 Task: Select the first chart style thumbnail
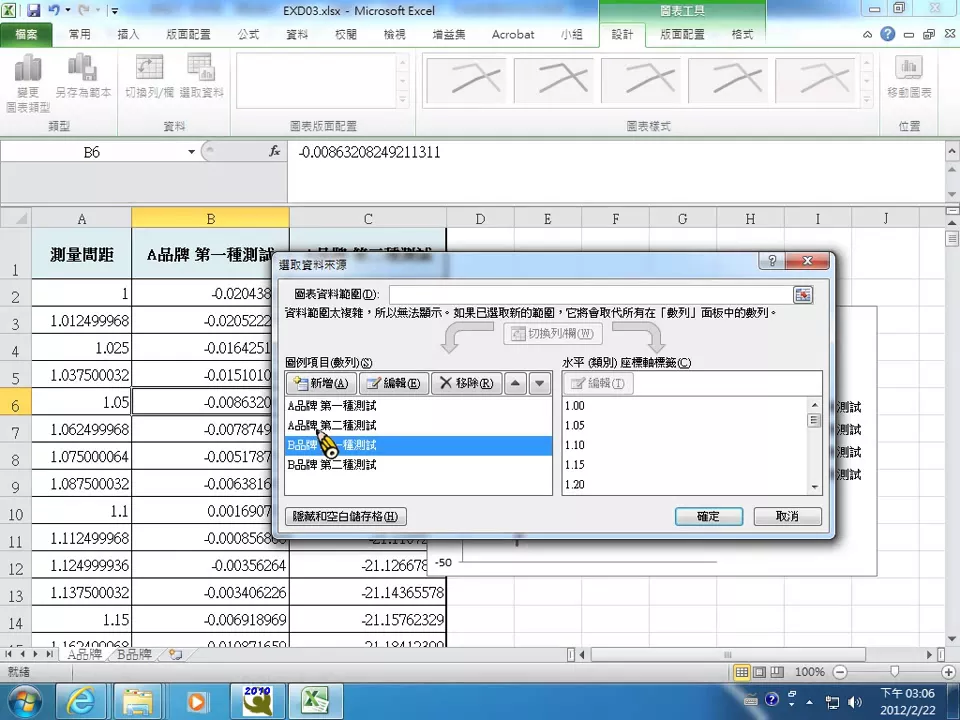pos(466,80)
